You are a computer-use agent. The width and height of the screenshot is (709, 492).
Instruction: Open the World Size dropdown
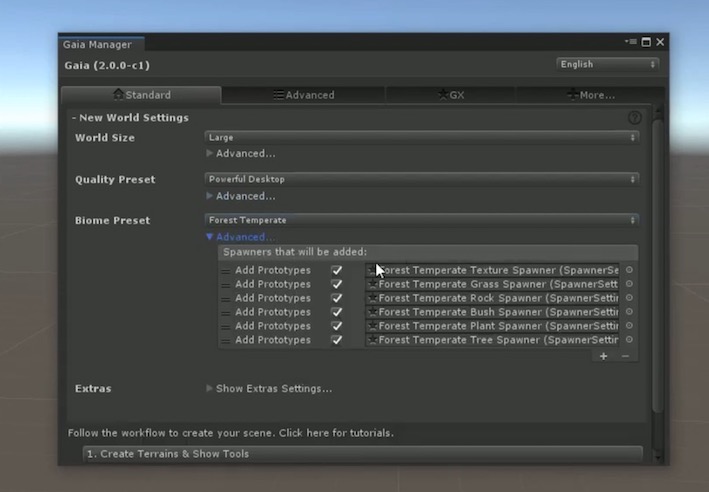point(421,137)
